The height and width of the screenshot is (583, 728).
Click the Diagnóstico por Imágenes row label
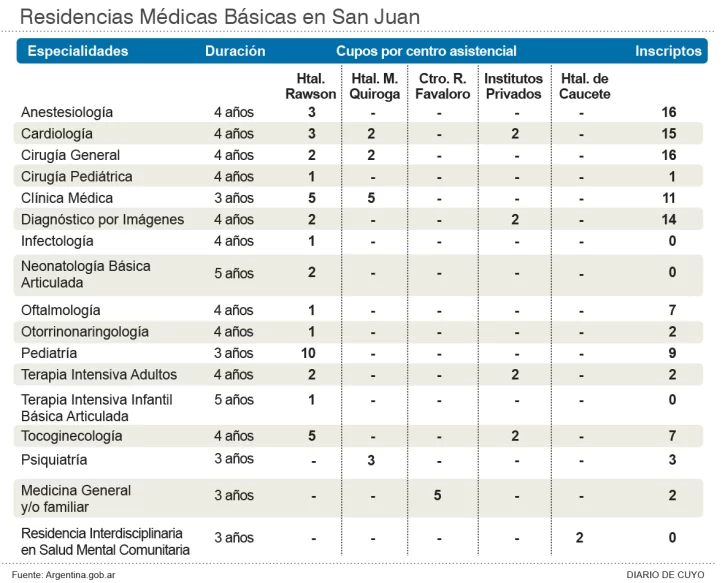click(x=103, y=220)
